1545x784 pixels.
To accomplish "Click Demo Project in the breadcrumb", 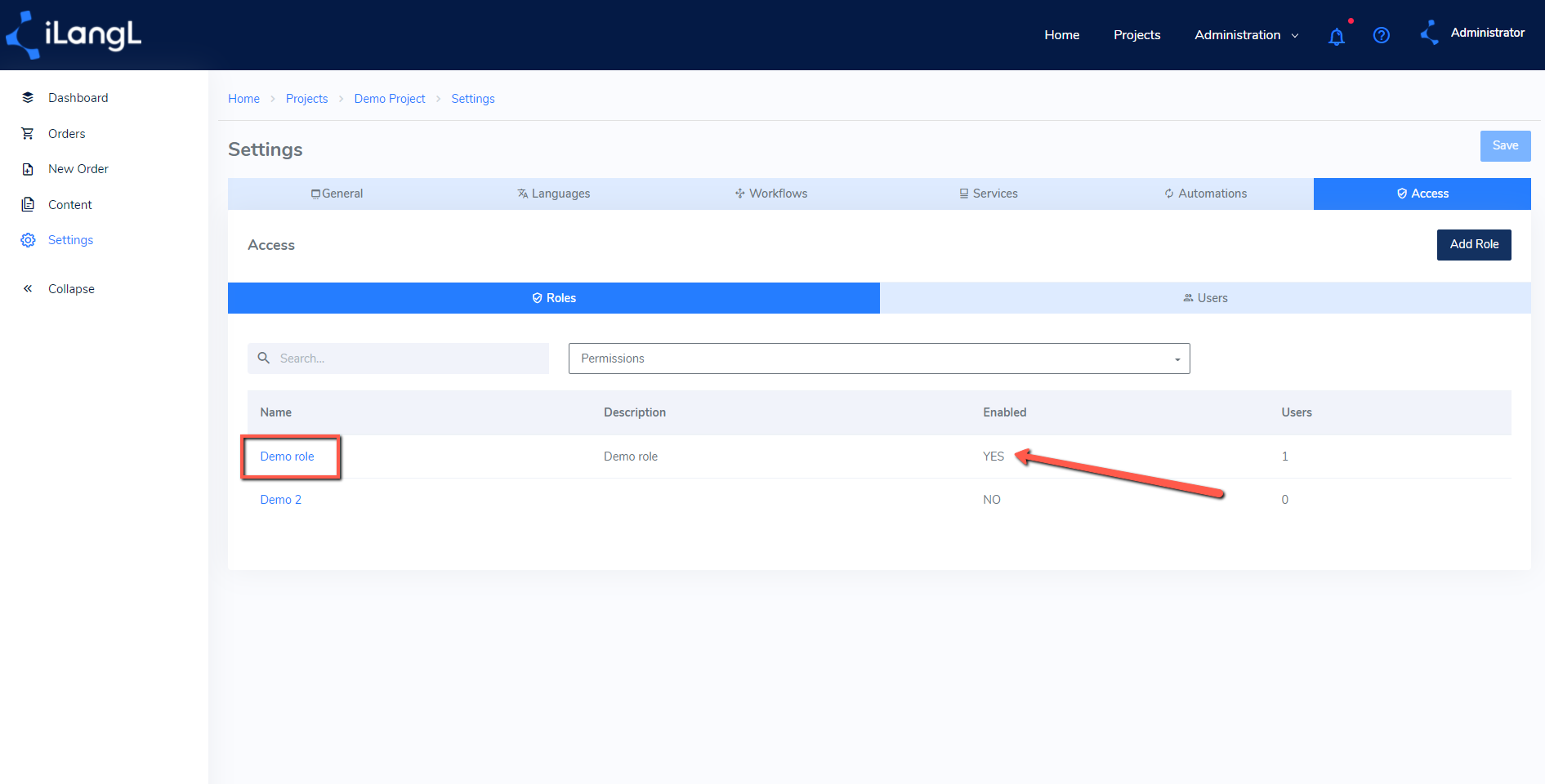I will coord(390,99).
